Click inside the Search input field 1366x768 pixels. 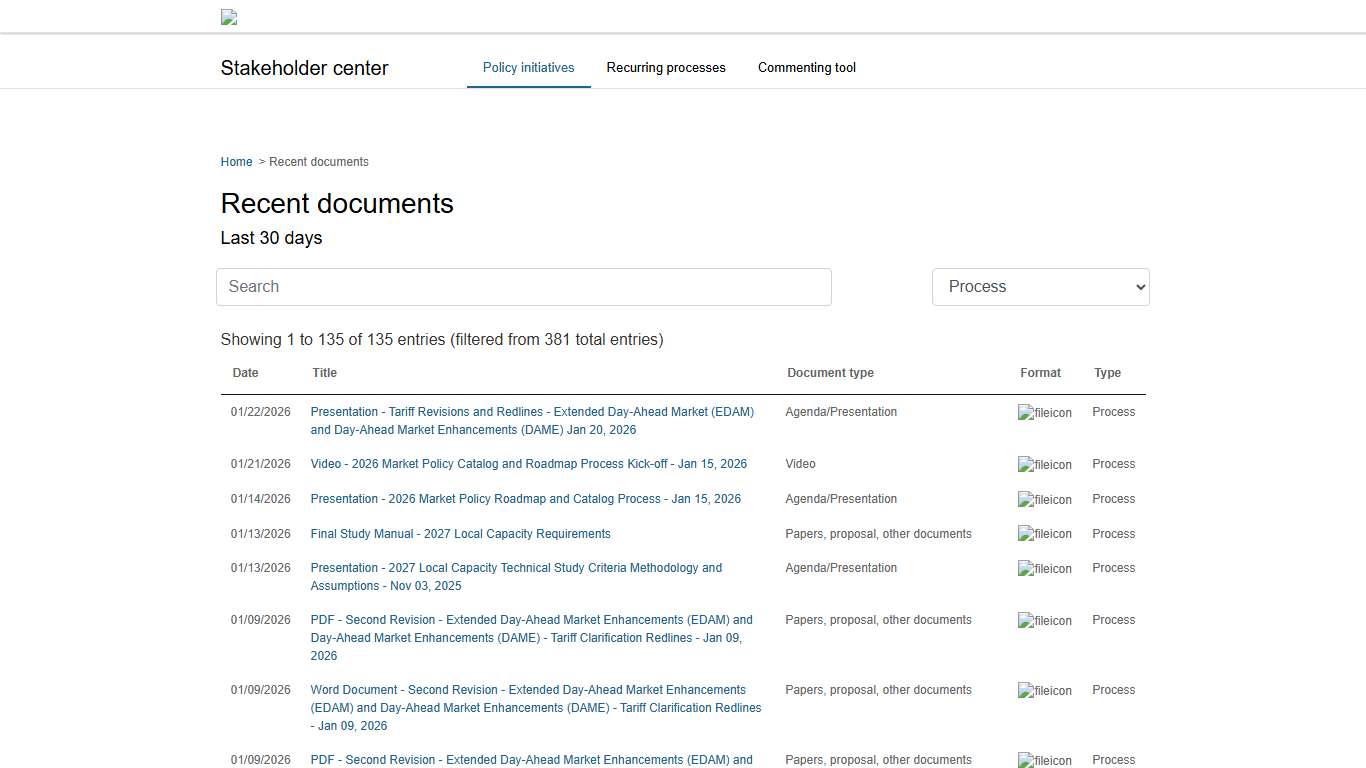coord(523,287)
